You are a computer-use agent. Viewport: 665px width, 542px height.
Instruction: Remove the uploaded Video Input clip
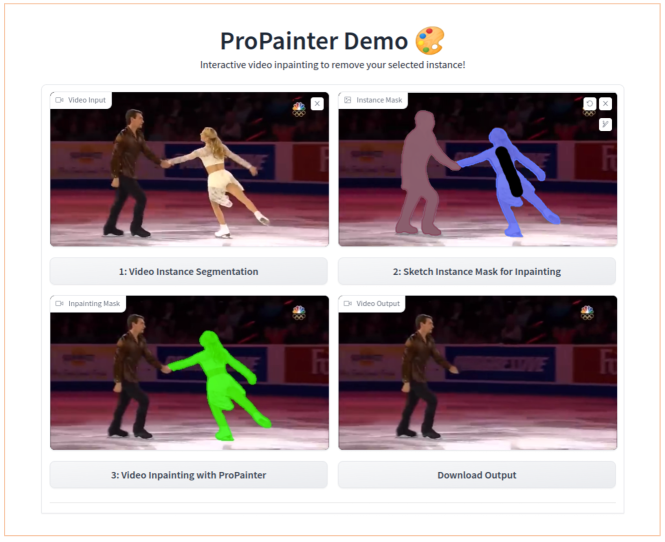(x=317, y=104)
